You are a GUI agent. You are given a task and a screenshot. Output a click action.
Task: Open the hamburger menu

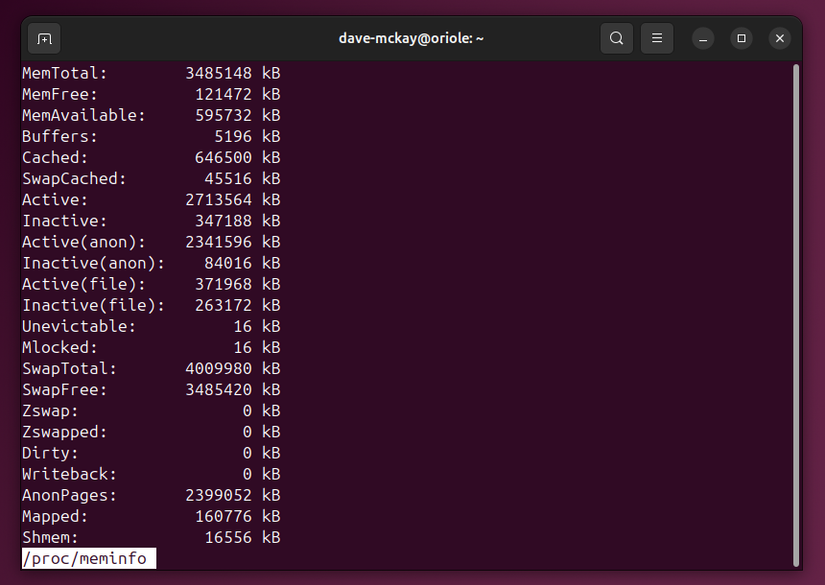657,37
